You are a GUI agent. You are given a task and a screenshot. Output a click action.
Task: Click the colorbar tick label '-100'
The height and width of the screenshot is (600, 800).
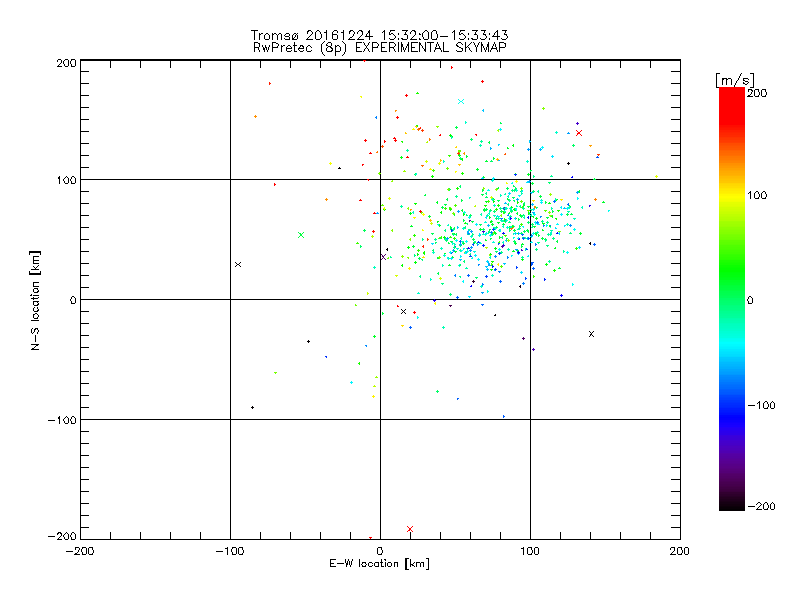tap(761, 406)
